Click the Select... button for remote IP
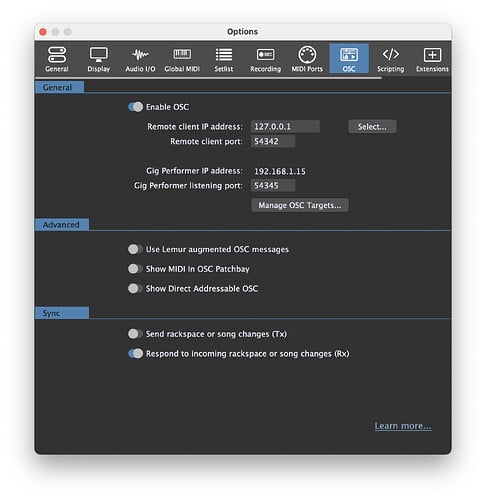This screenshot has width=485, height=500. (x=372, y=127)
